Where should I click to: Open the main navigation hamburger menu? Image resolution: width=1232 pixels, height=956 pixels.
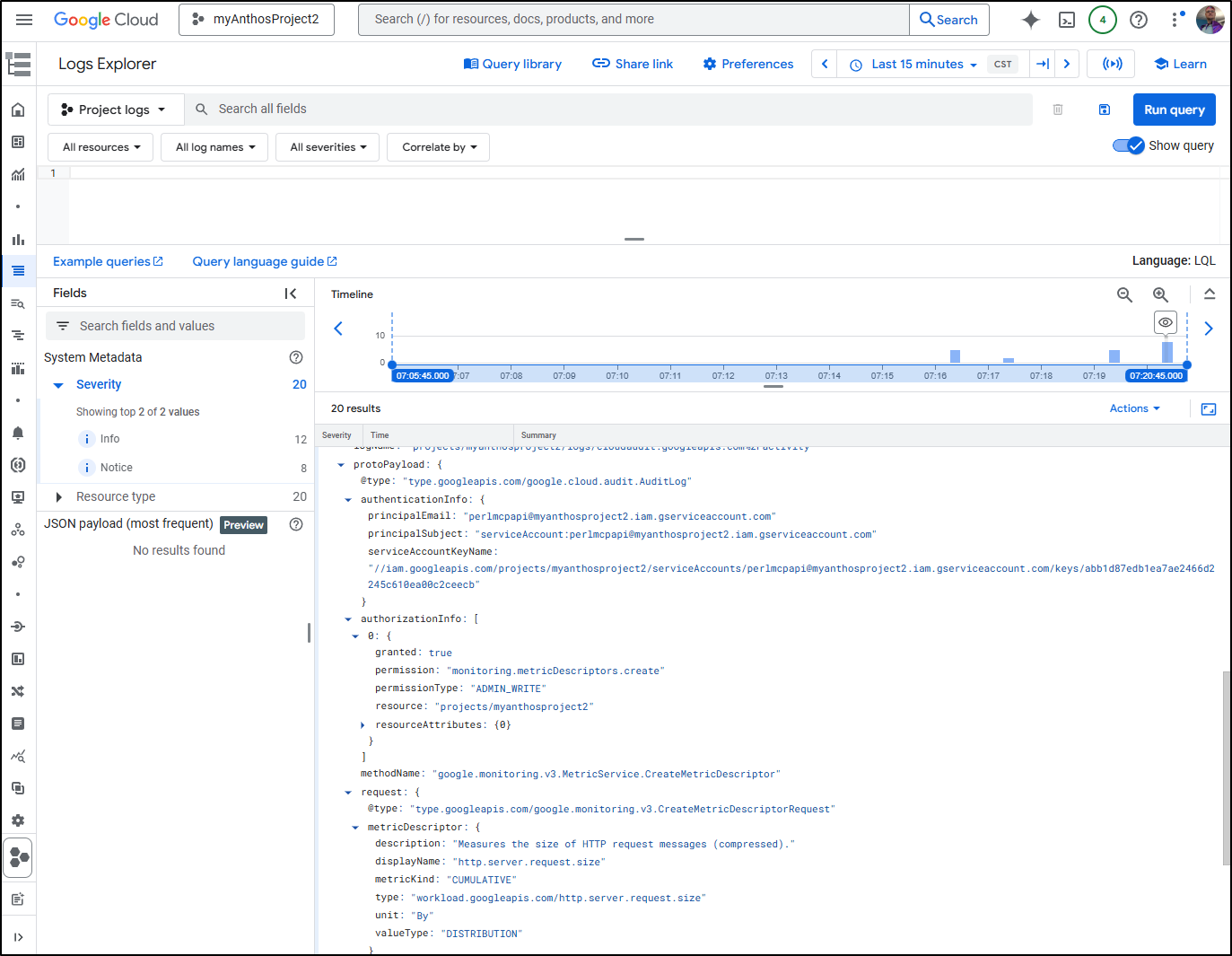(x=24, y=20)
